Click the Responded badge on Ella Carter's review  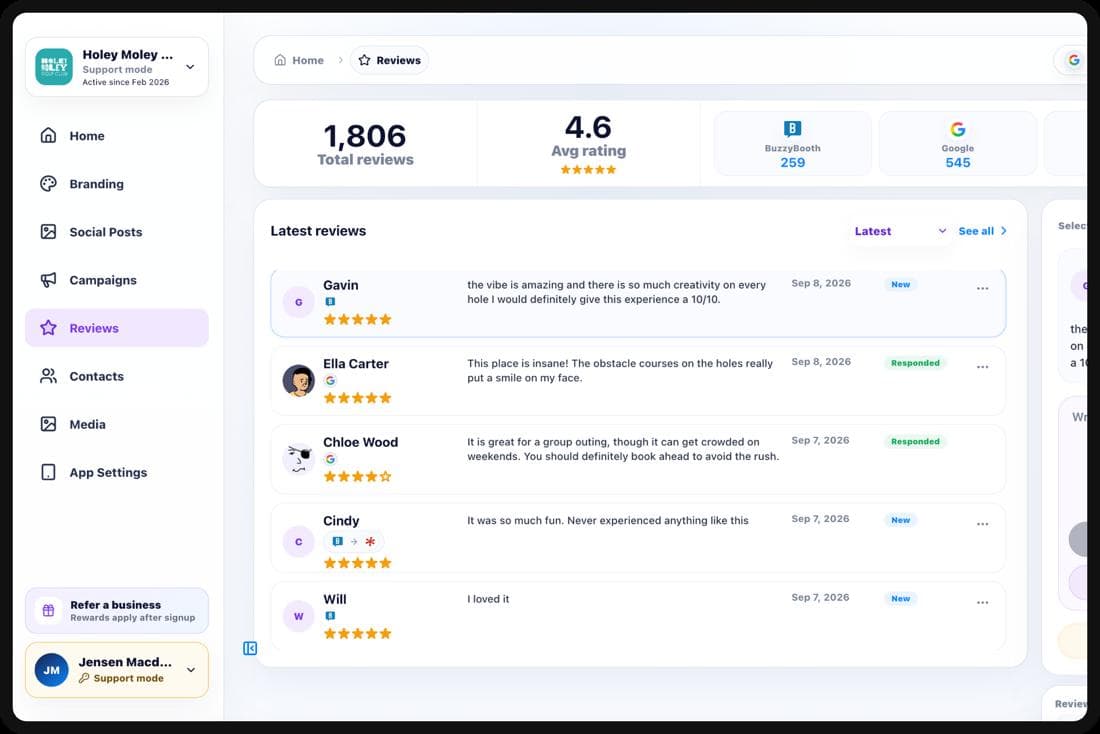point(915,363)
